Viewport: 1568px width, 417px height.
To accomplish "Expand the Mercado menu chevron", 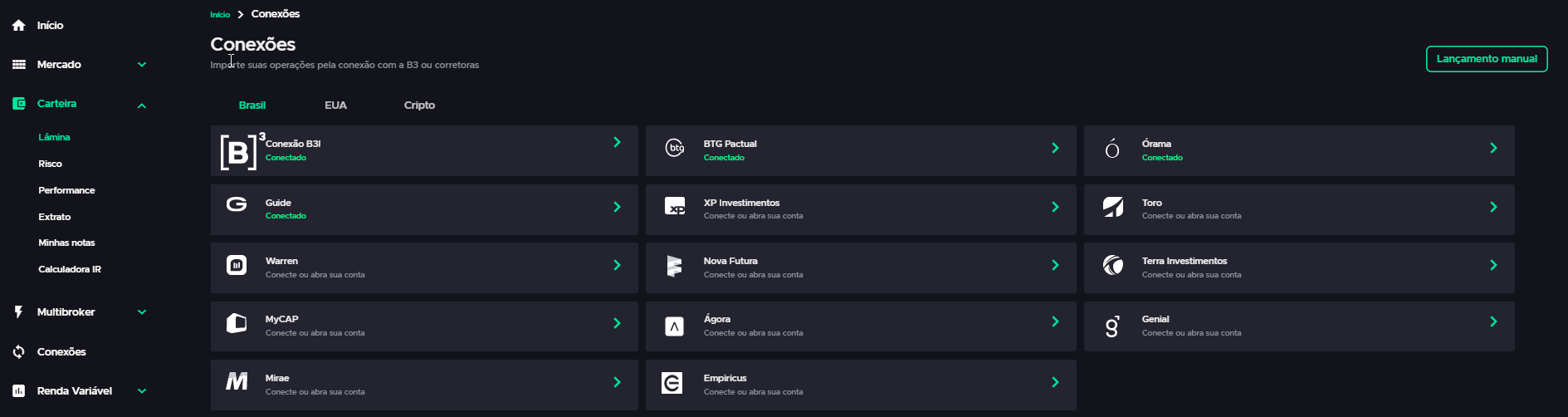I will (x=142, y=65).
